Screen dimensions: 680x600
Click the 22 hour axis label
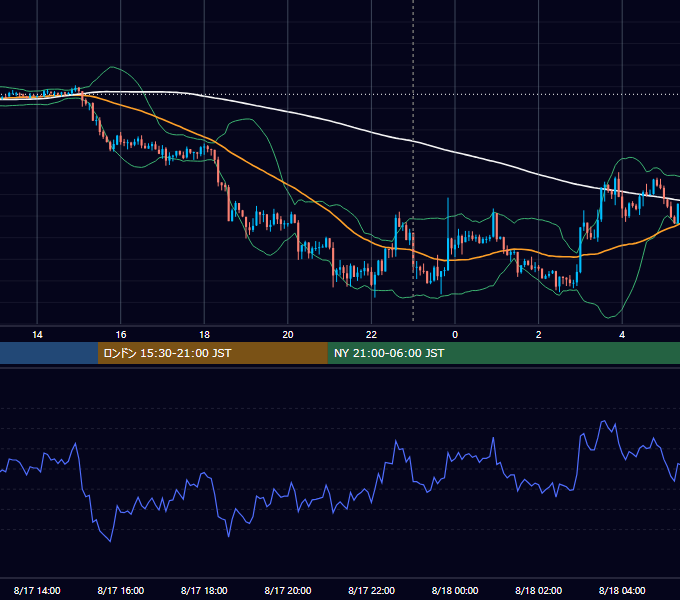pyautogui.click(x=371, y=335)
